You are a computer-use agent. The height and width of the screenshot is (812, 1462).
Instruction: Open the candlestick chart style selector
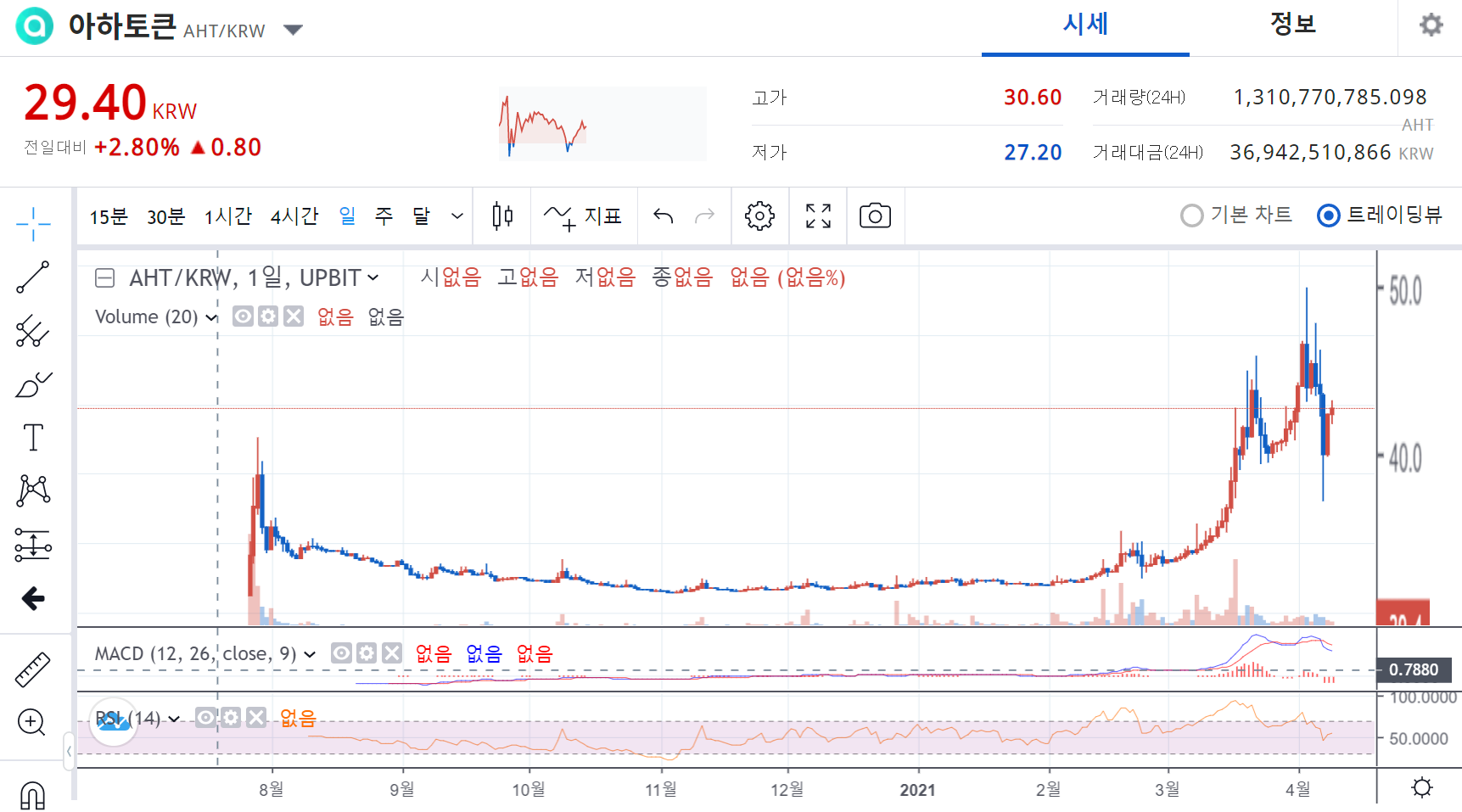point(502,216)
